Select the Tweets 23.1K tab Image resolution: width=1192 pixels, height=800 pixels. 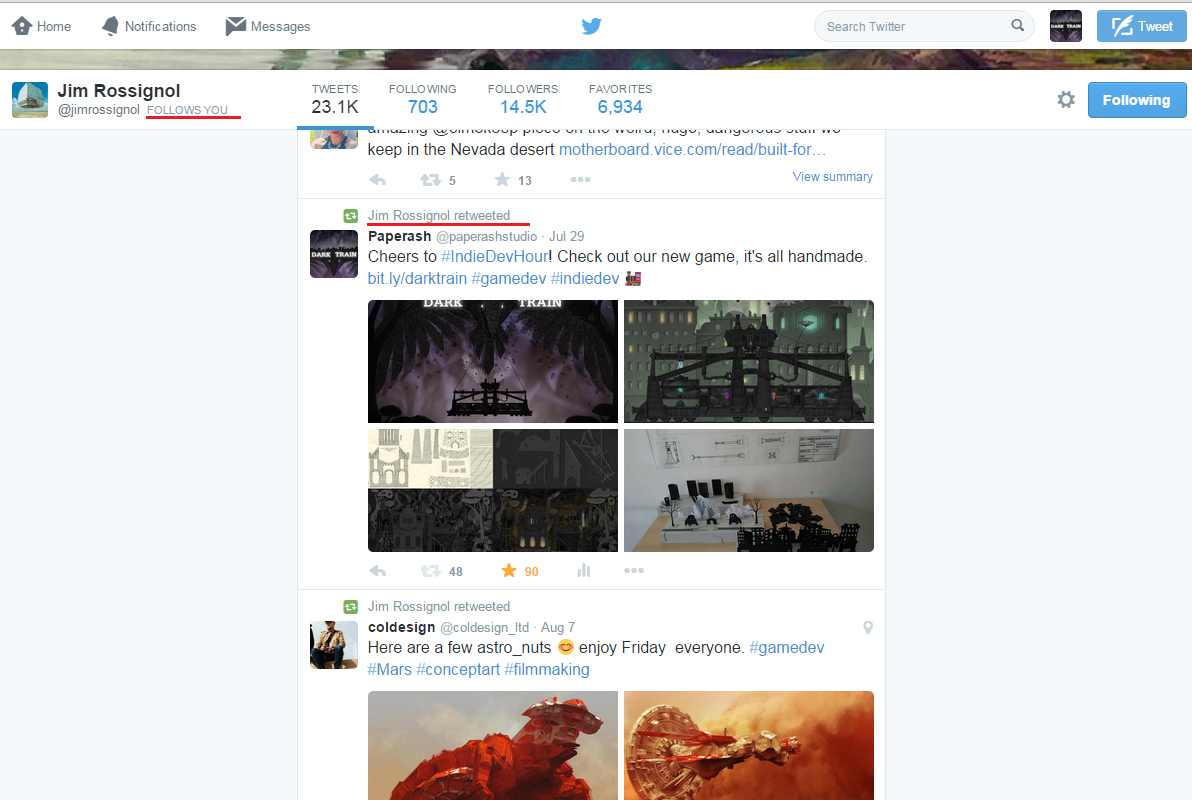coord(334,100)
